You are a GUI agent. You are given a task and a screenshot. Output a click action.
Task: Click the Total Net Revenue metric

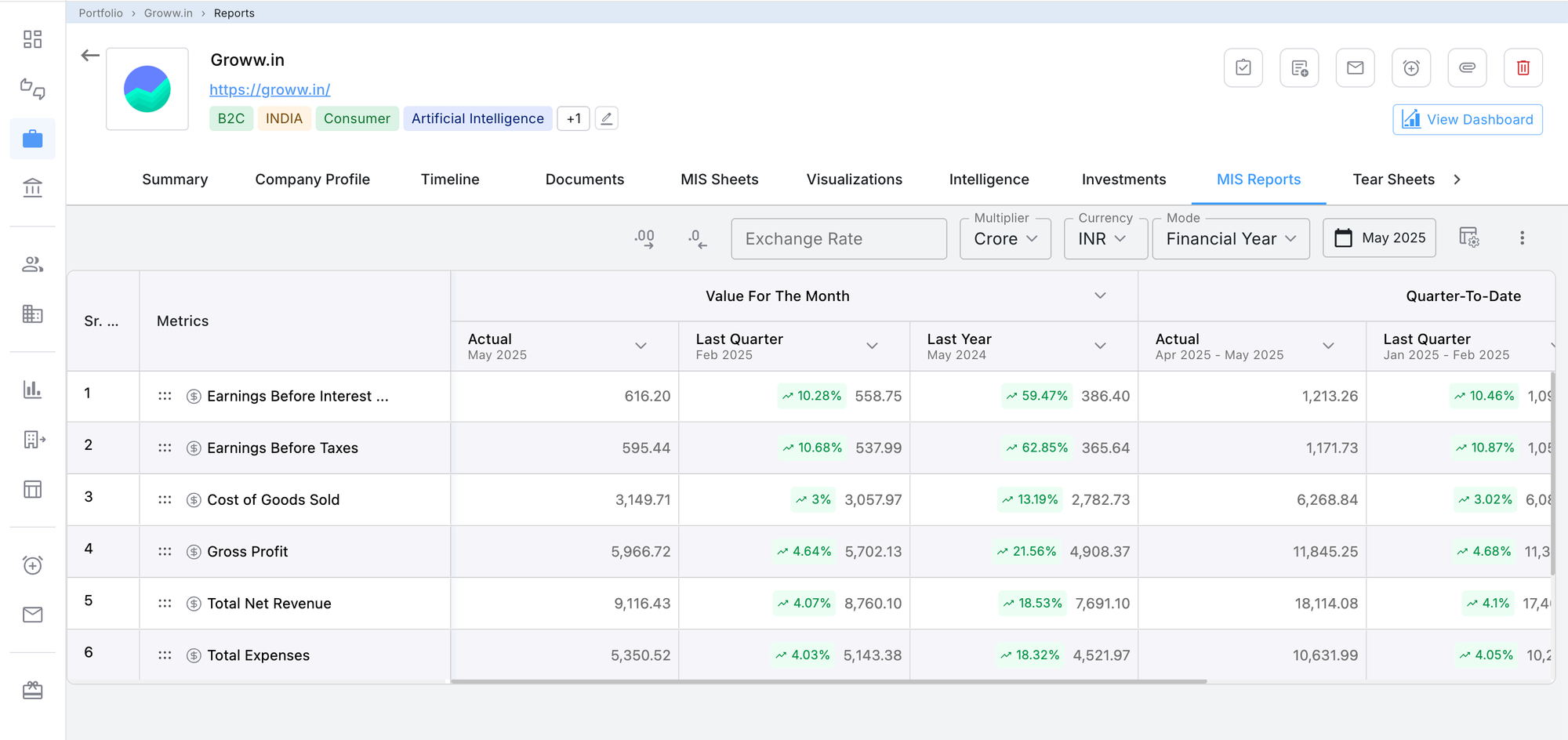269,603
